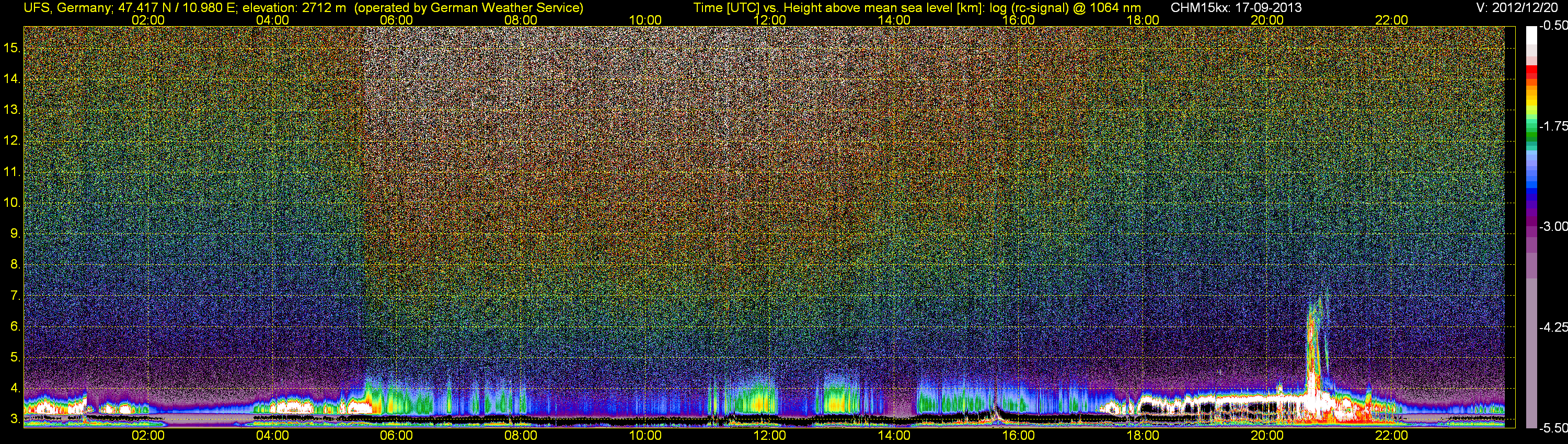1568x444 pixels.
Task: Pick '10:00' on the top time axis
Action: [x=645, y=20]
